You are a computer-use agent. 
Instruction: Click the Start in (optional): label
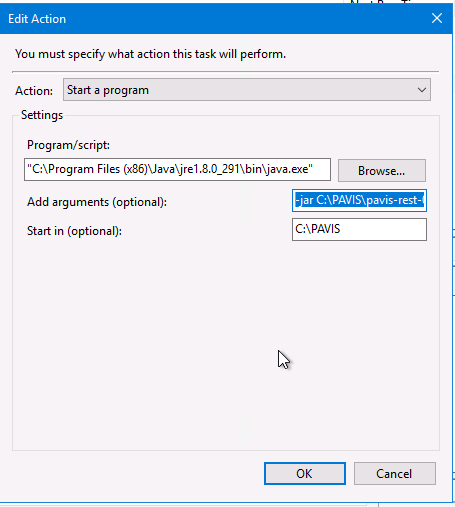click(74, 231)
